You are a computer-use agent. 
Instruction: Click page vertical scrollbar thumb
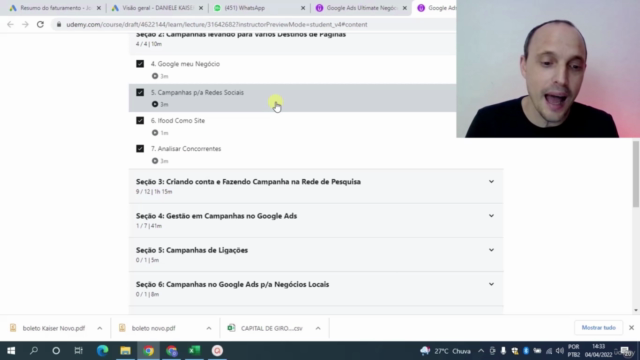coord(636,174)
